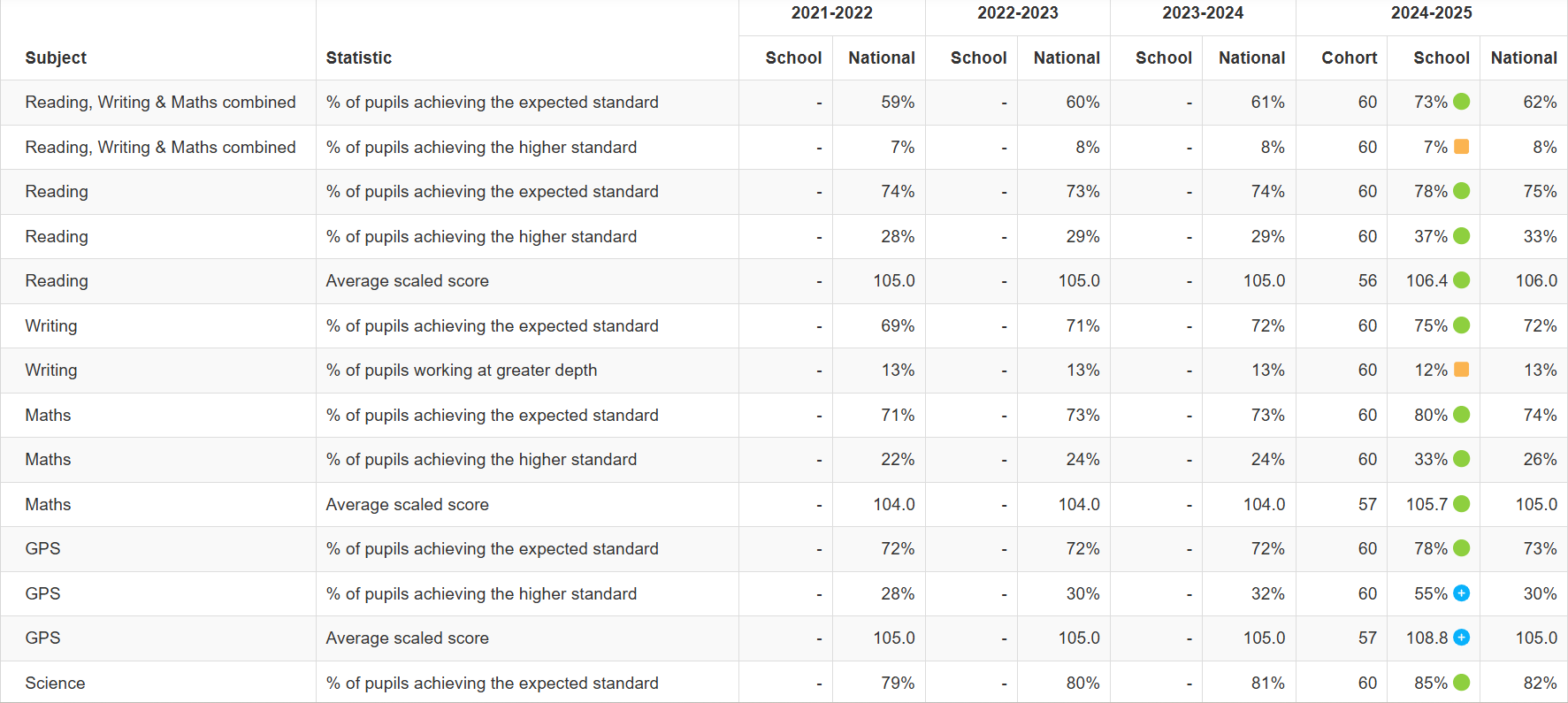
Task: Click green dot beside Maths 105.7 score
Action: coord(1461,504)
